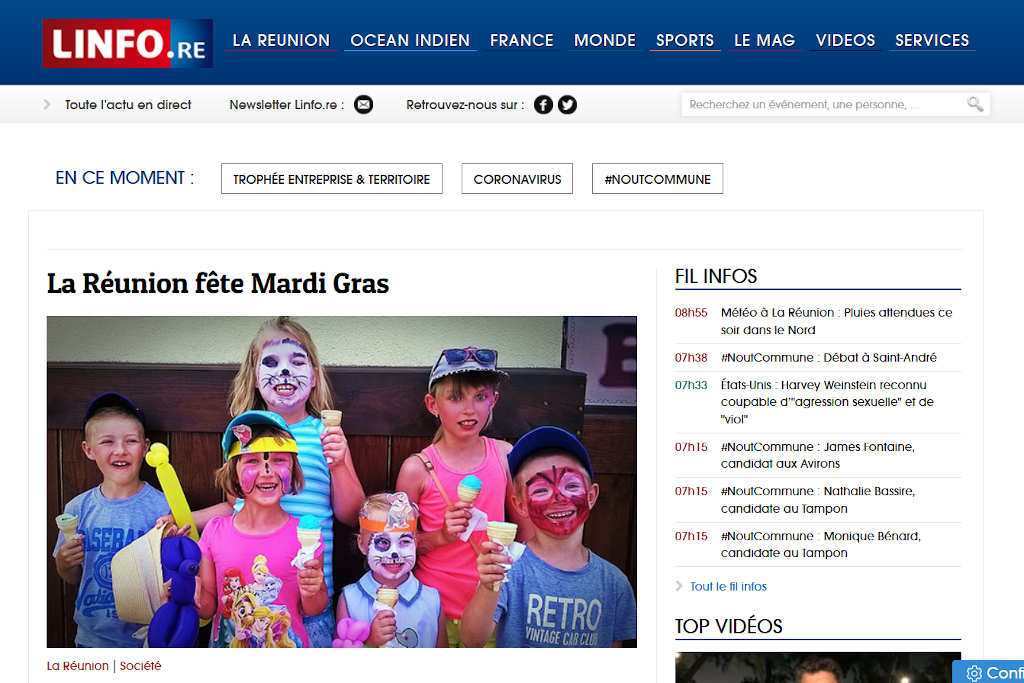Select the Trophée Entreprise & Territoire tag
The height and width of the screenshot is (683, 1024).
[x=332, y=179]
